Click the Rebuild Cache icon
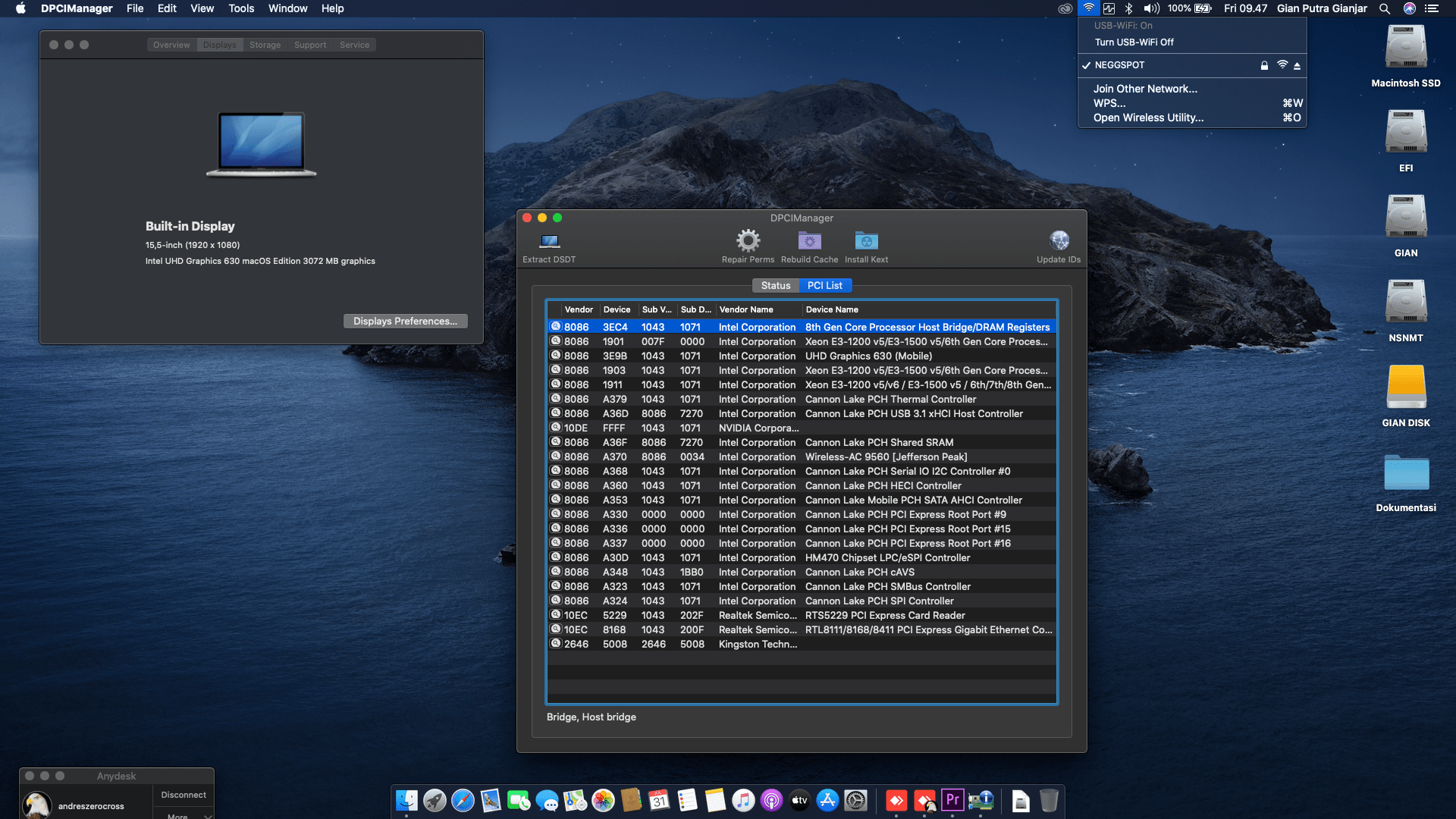The image size is (1456, 819). tap(808, 244)
